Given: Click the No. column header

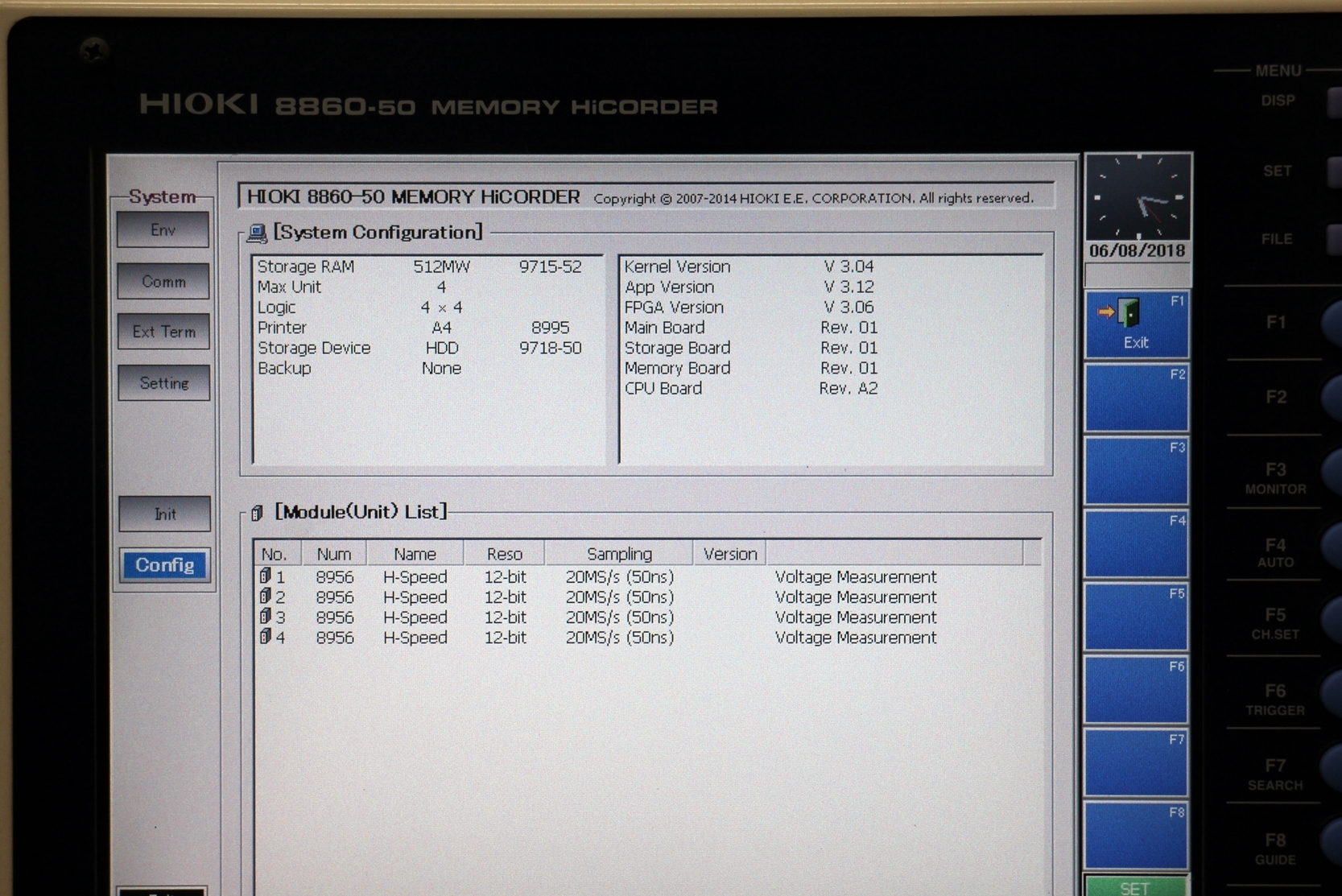Looking at the screenshot, I should click(x=278, y=554).
